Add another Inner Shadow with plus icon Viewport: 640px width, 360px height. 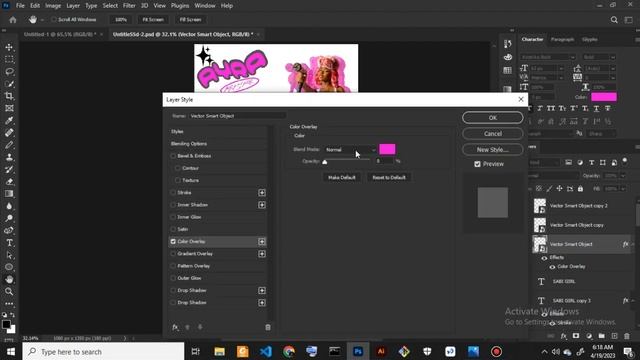(262, 205)
